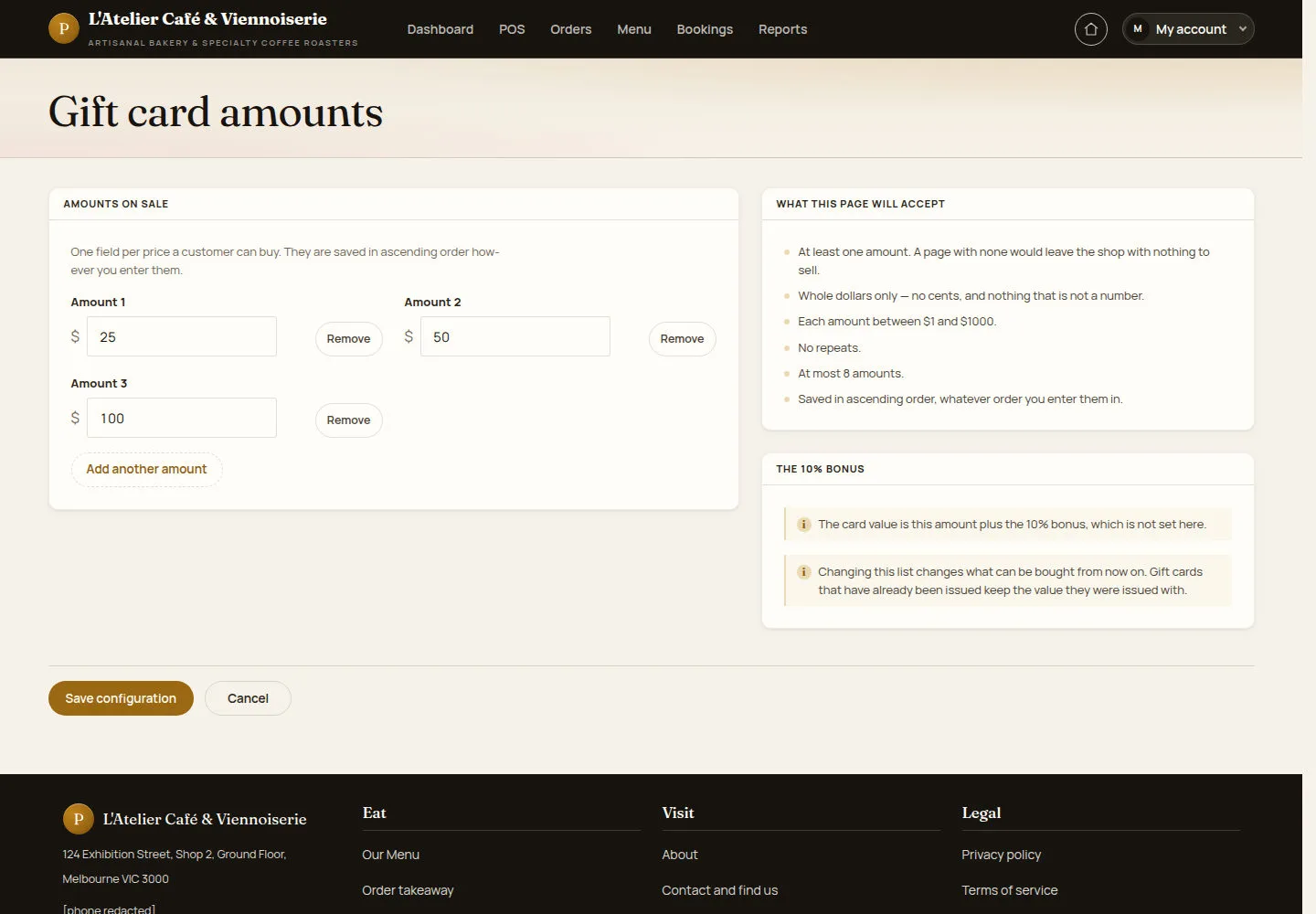
Task: Click the Eat footer column heading
Action: coord(374,813)
